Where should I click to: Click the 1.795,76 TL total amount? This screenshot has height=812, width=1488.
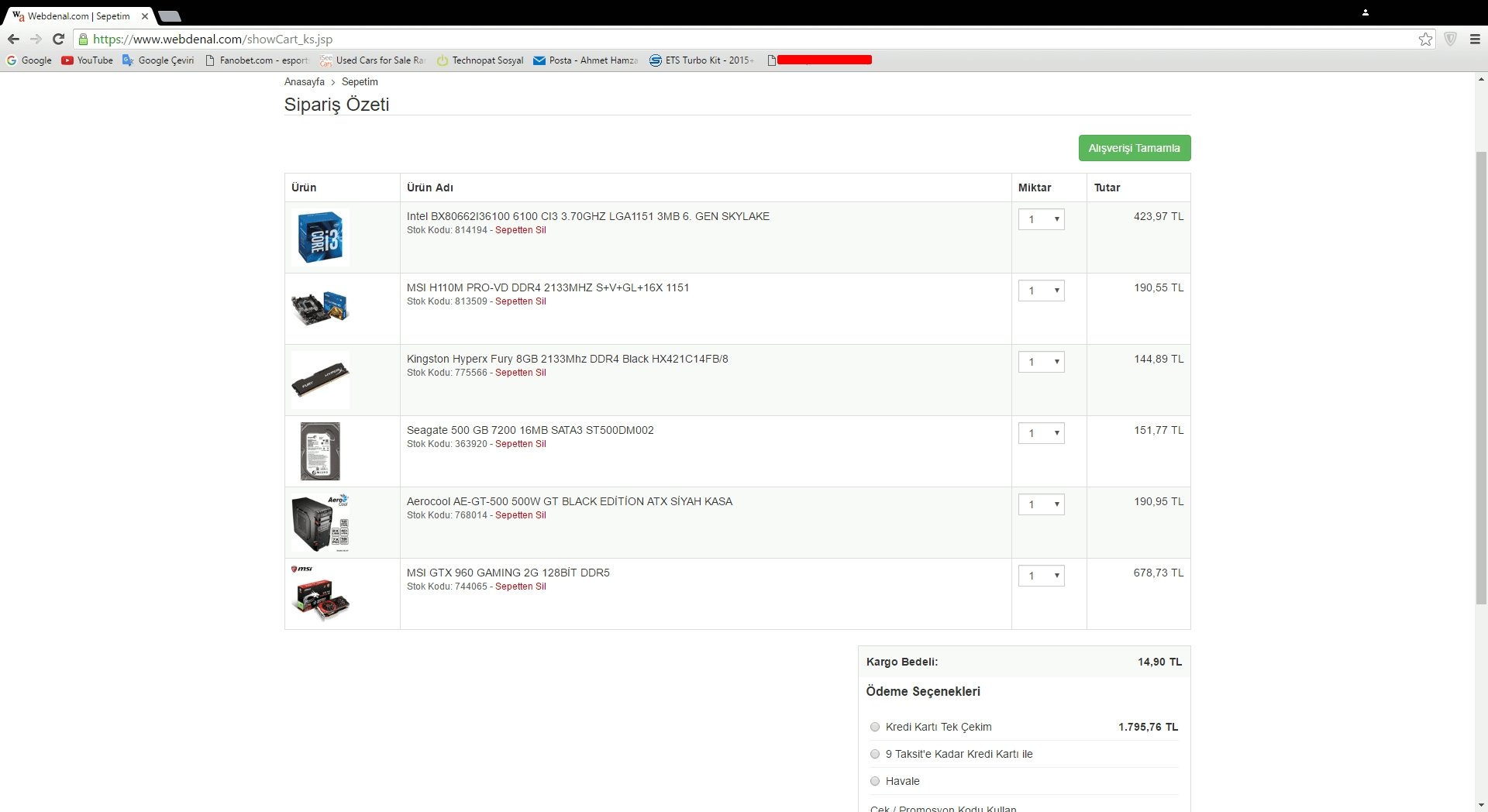click(x=1148, y=727)
